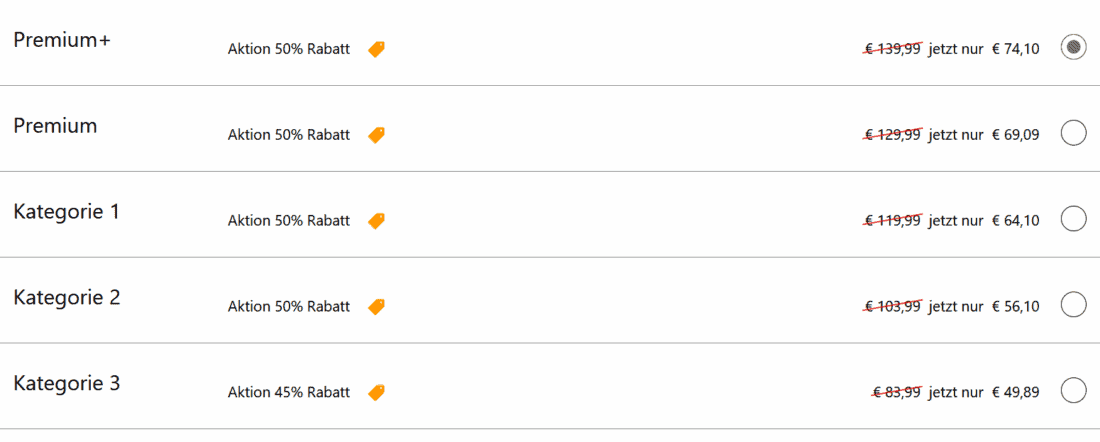Image resolution: width=1100 pixels, height=442 pixels.
Task: Click the 45% discount tag icon
Action: 376,393
